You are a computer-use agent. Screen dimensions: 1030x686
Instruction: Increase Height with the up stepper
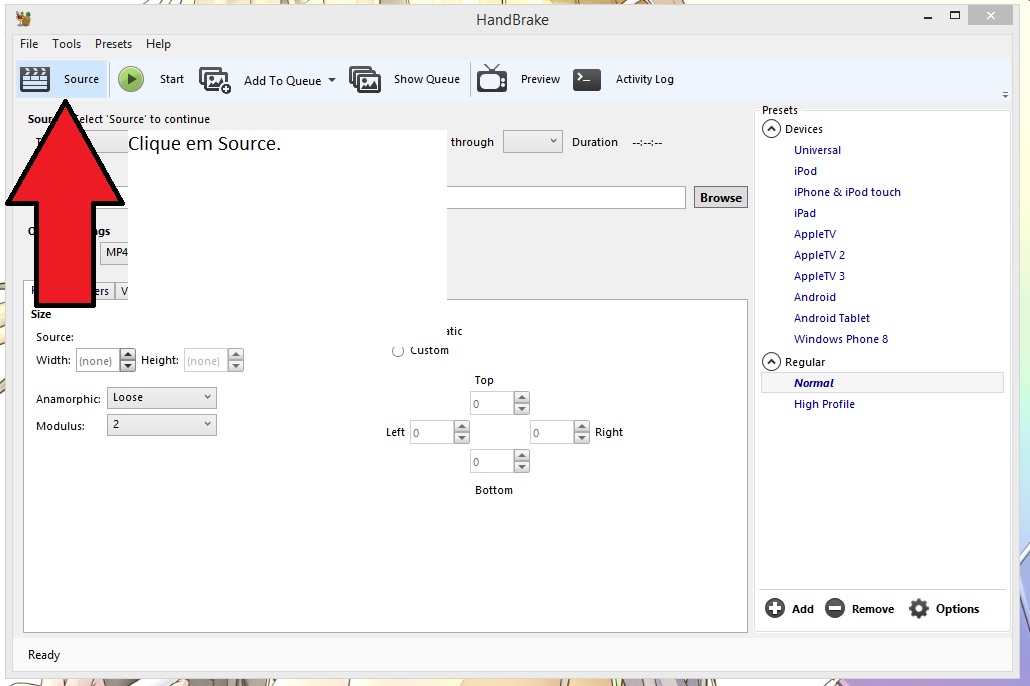point(236,355)
